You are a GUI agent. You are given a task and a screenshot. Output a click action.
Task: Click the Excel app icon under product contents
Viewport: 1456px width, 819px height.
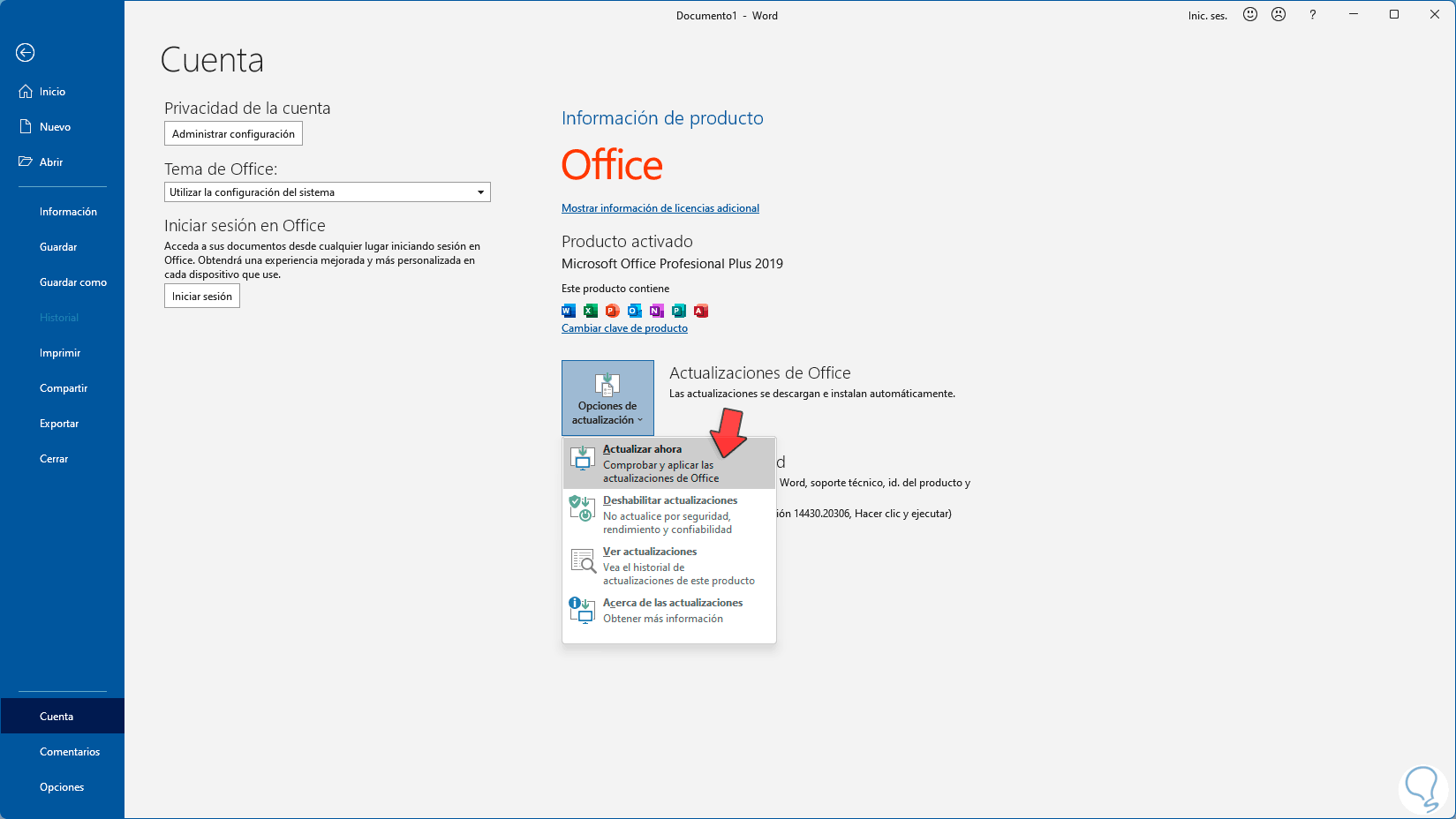591,311
